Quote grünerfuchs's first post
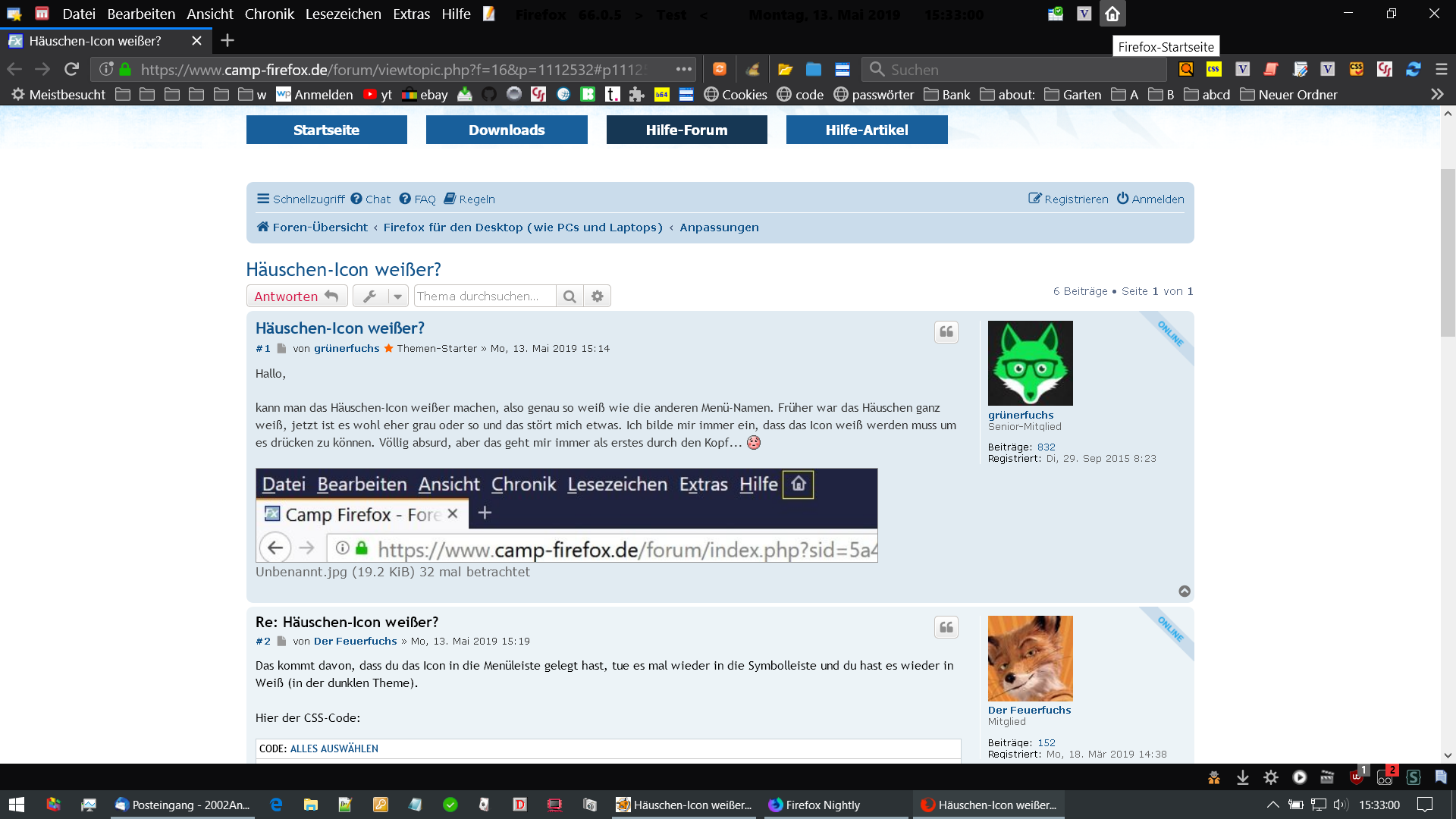Image resolution: width=1456 pixels, height=819 pixels. [946, 332]
